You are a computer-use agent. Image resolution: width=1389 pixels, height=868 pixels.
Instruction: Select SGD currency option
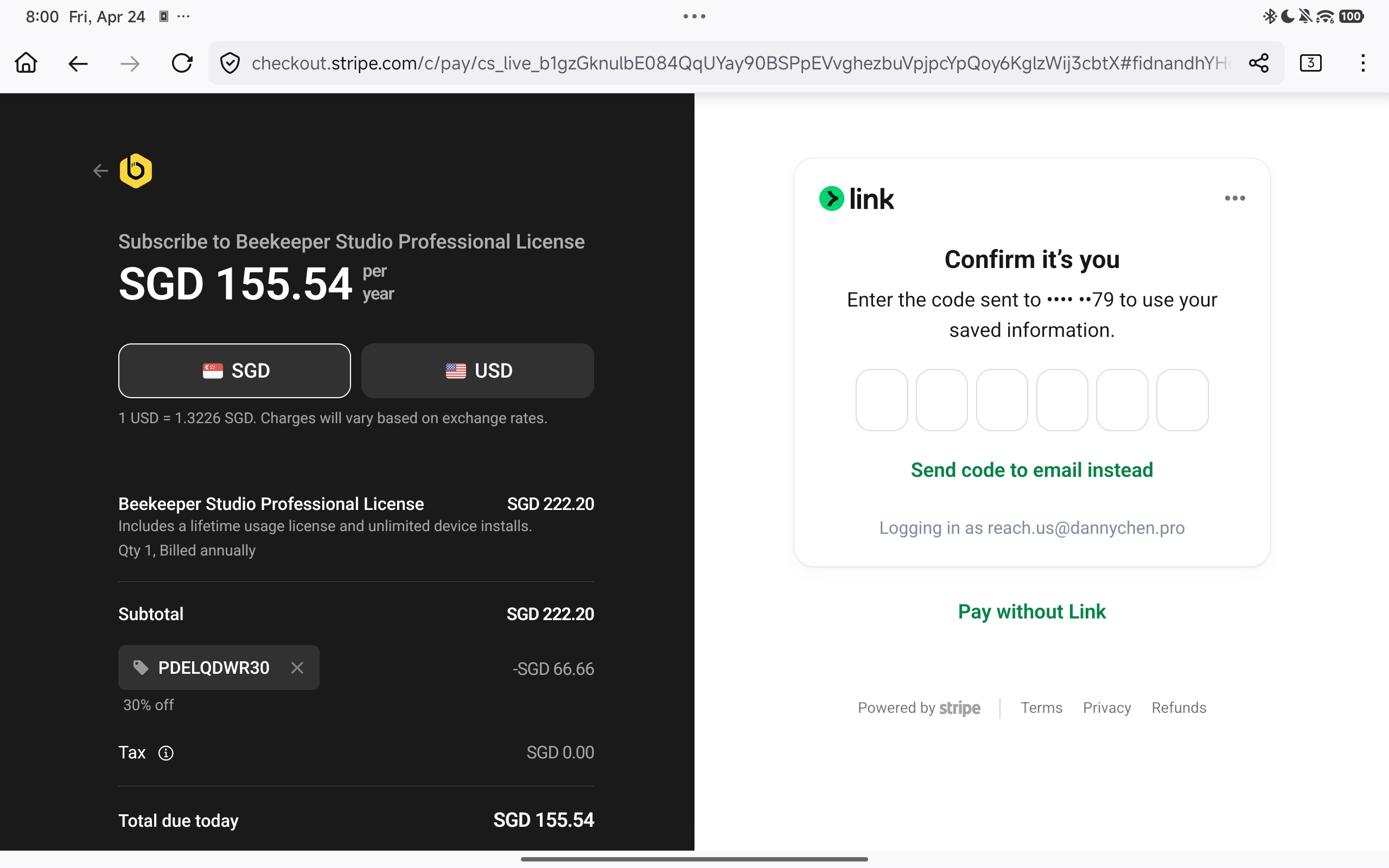coord(234,371)
